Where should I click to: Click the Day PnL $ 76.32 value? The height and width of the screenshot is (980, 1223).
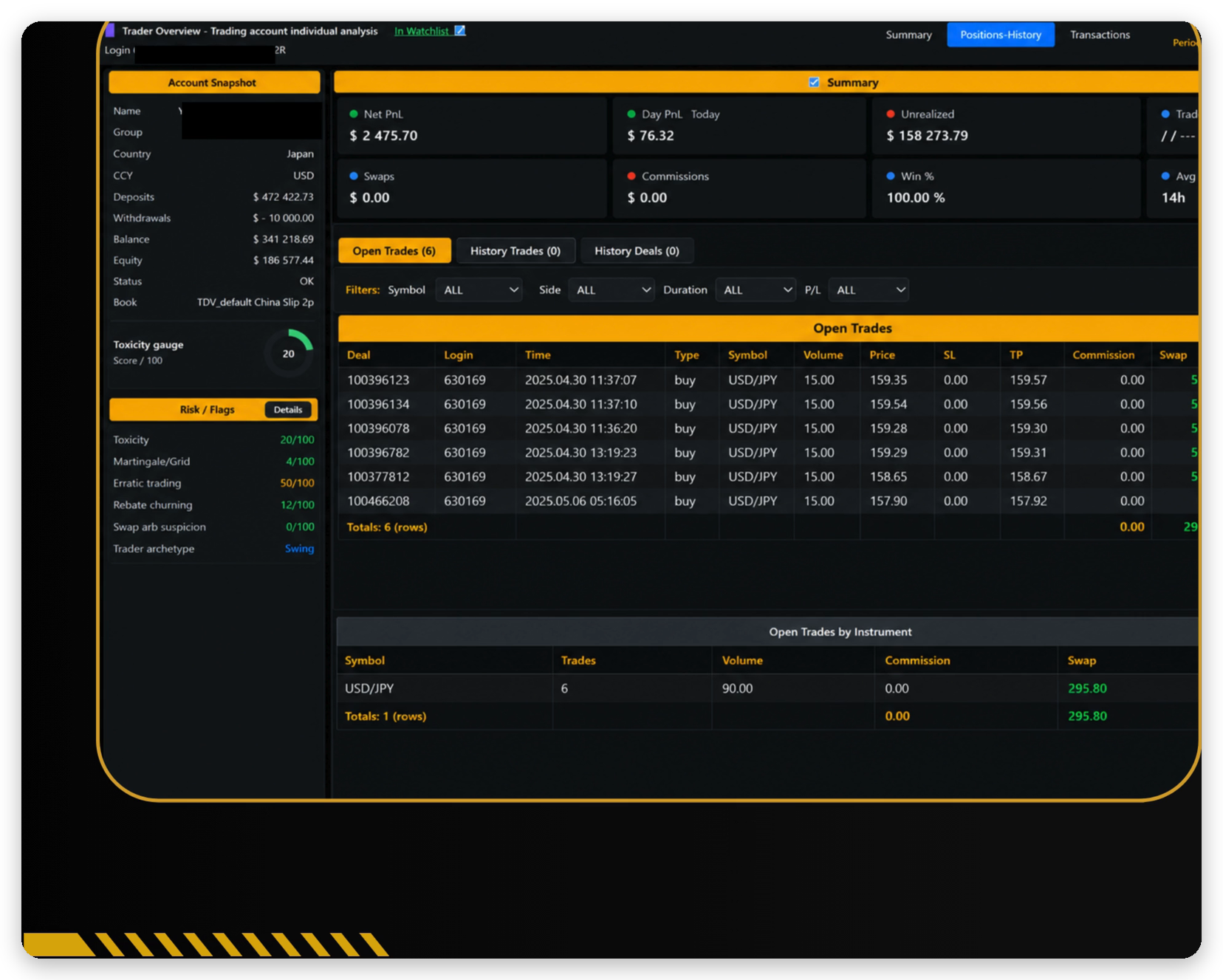[651, 136]
